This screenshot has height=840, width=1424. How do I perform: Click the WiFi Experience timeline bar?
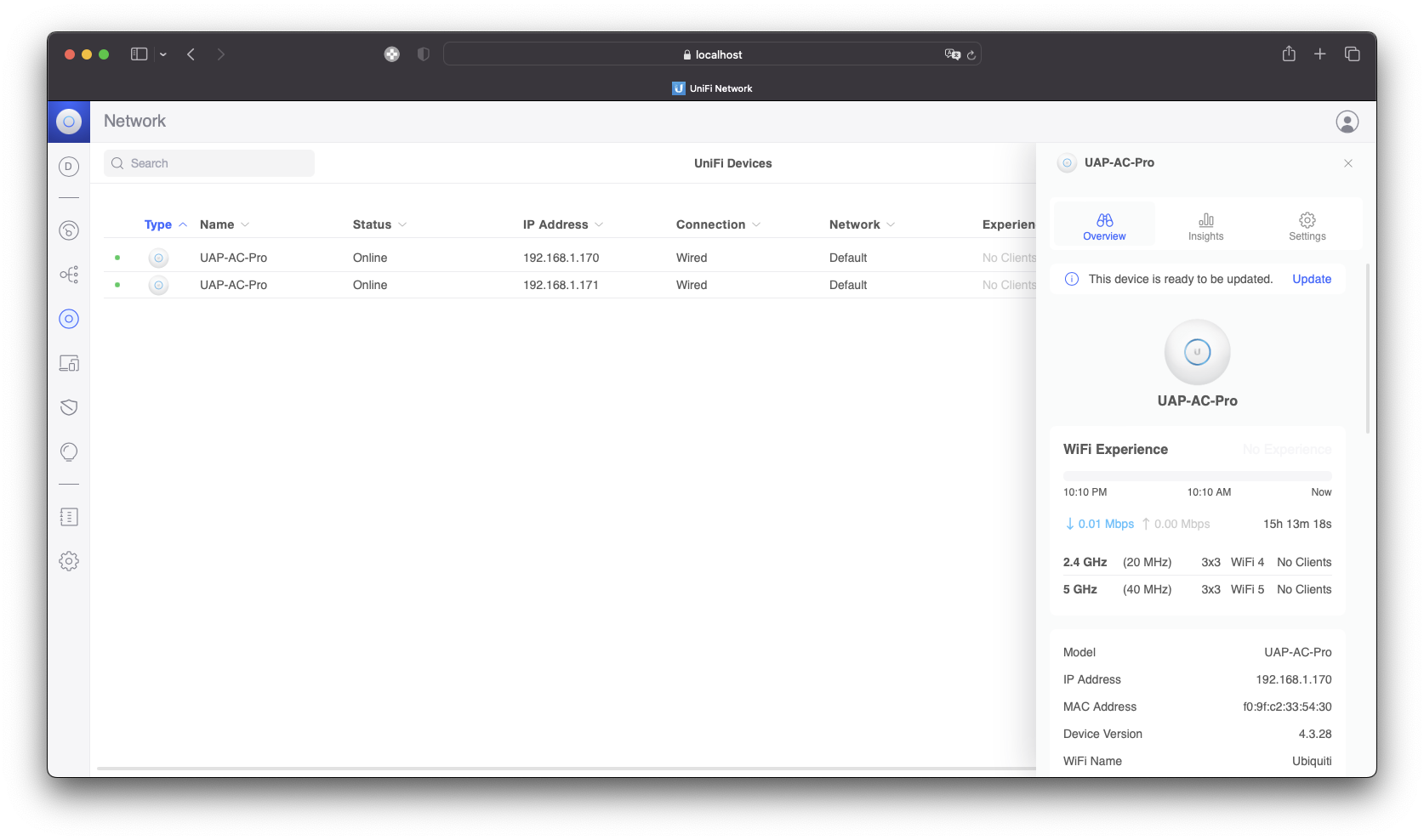point(1197,476)
